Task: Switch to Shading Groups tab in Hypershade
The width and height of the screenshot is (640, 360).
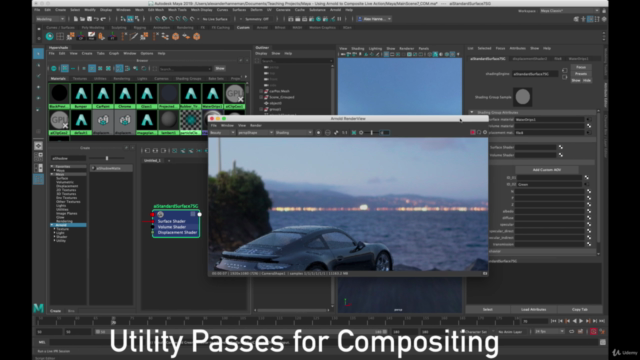Action: pyautogui.click(x=188, y=78)
